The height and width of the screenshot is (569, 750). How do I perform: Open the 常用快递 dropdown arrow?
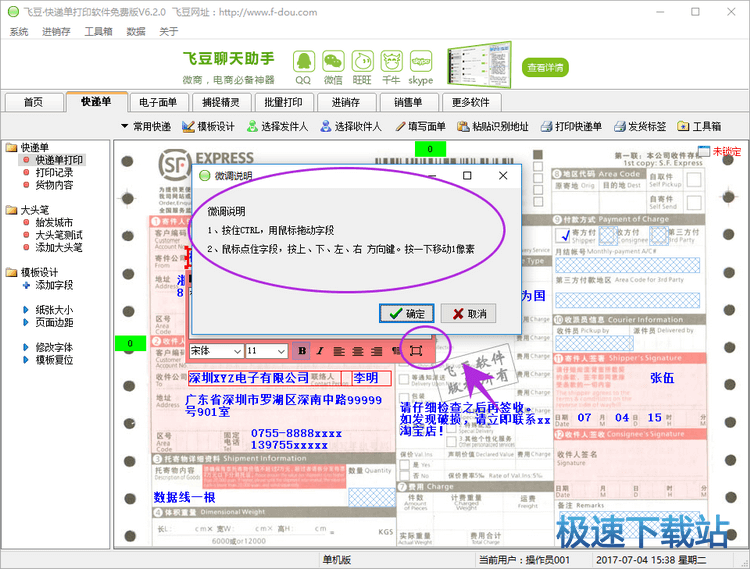(x=124, y=126)
